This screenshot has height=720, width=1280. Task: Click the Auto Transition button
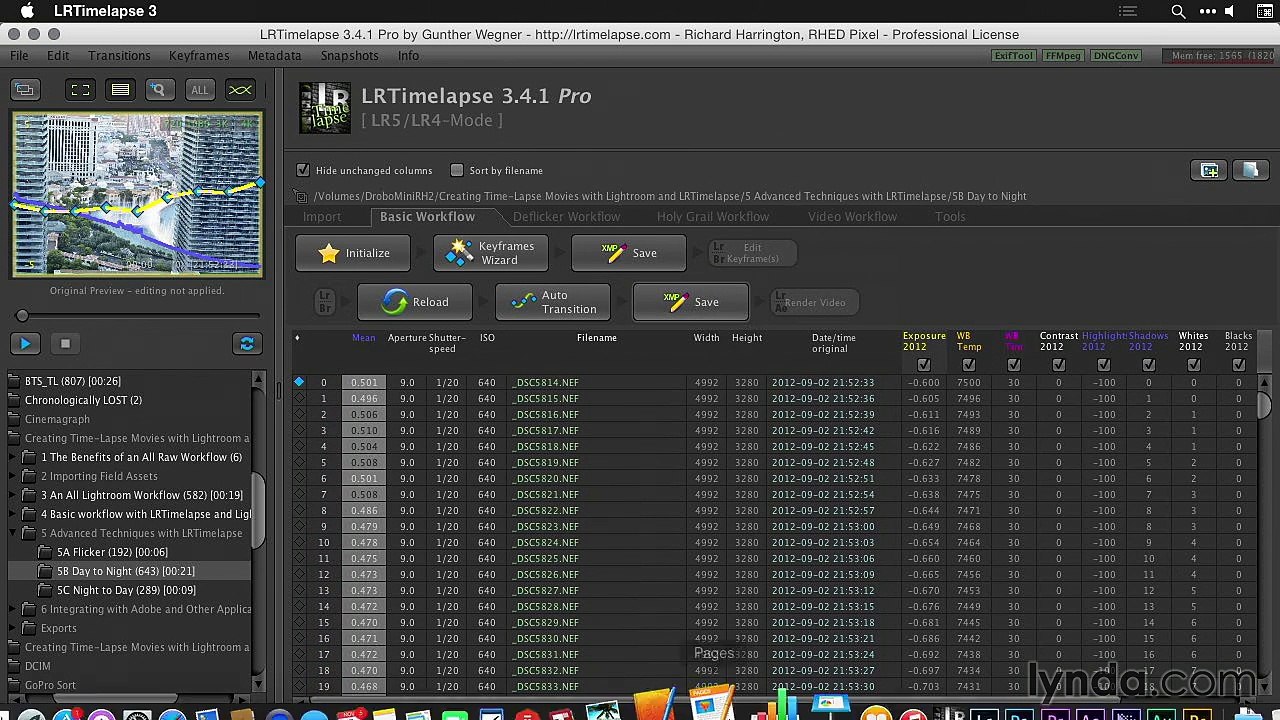point(553,302)
